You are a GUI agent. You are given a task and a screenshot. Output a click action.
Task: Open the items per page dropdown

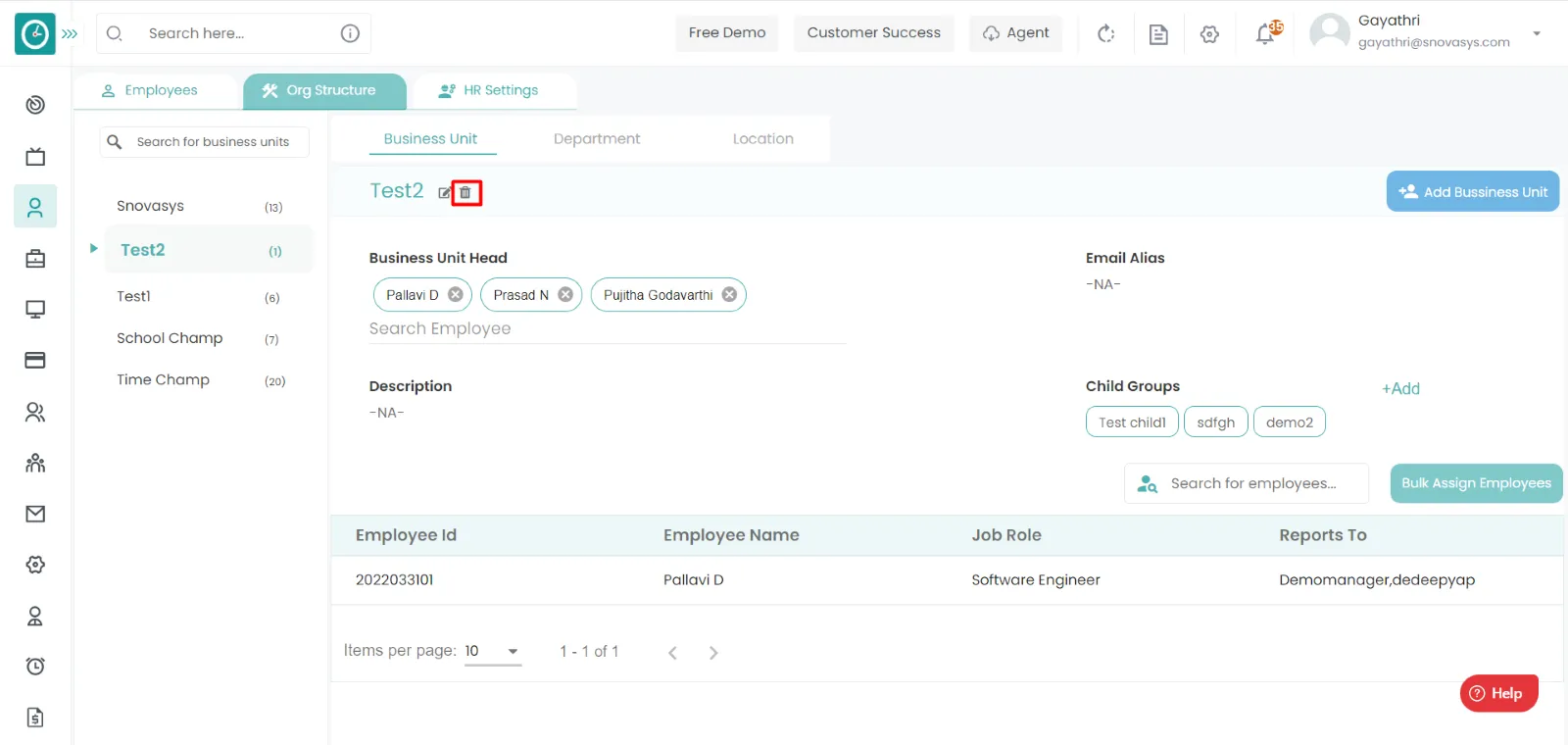pyautogui.click(x=493, y=651)
